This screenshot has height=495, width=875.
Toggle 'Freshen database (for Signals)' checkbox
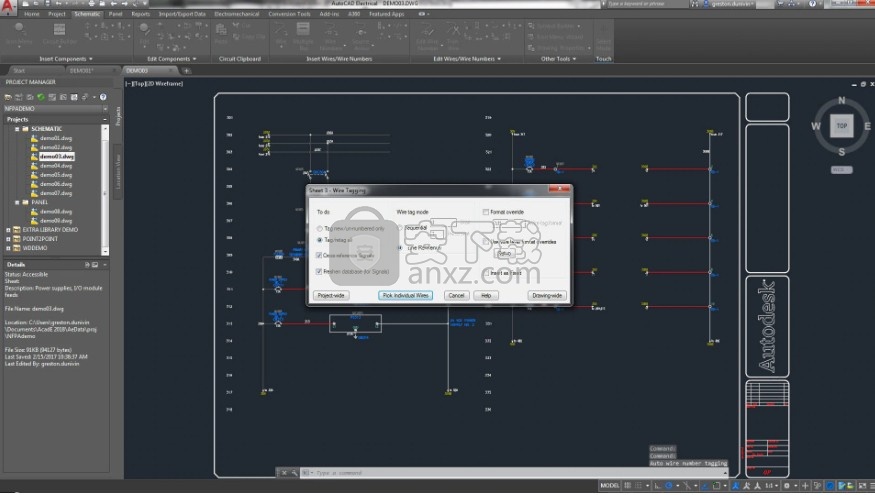319,272
